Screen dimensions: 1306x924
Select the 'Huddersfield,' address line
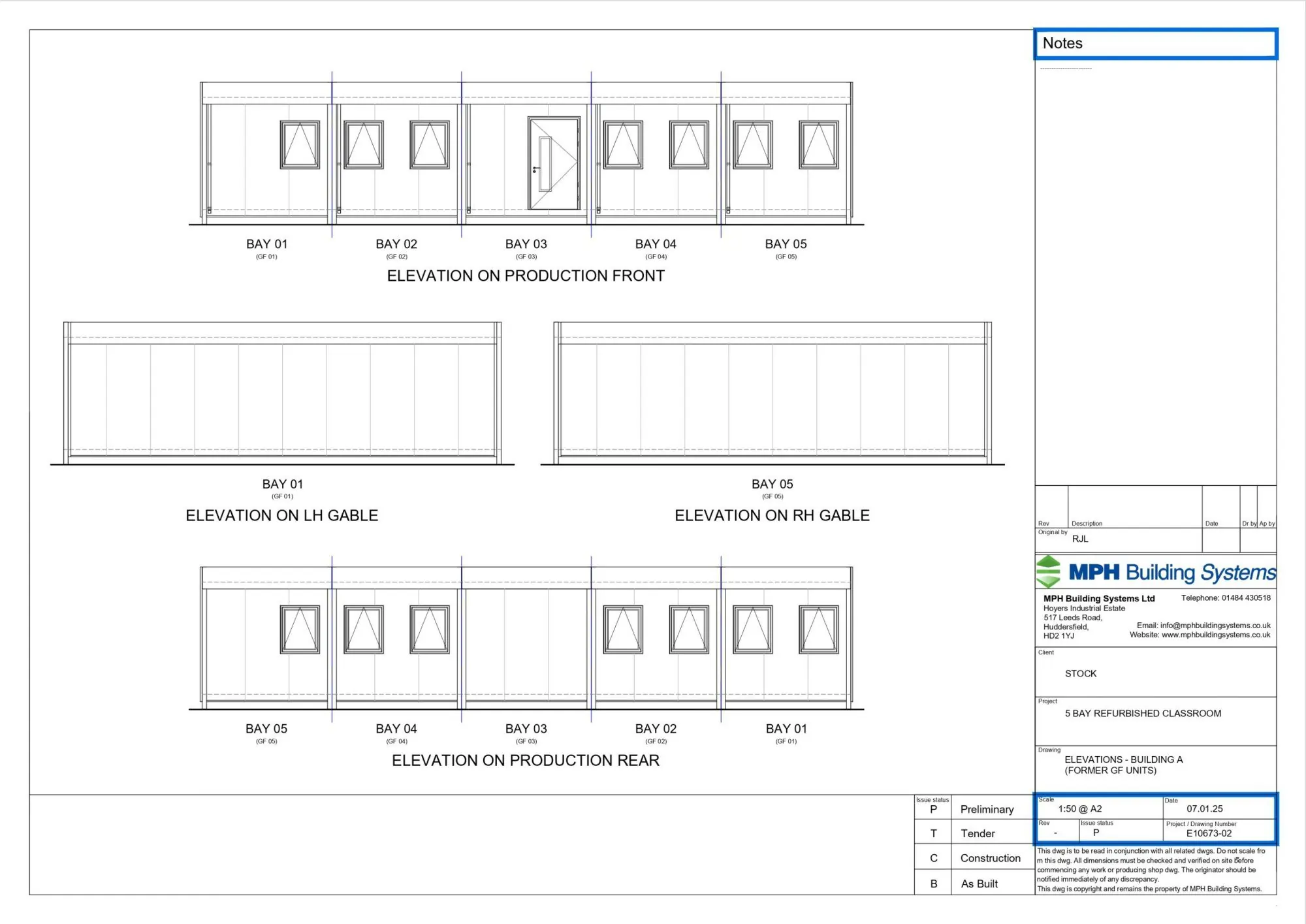(x=1066, y=627)
